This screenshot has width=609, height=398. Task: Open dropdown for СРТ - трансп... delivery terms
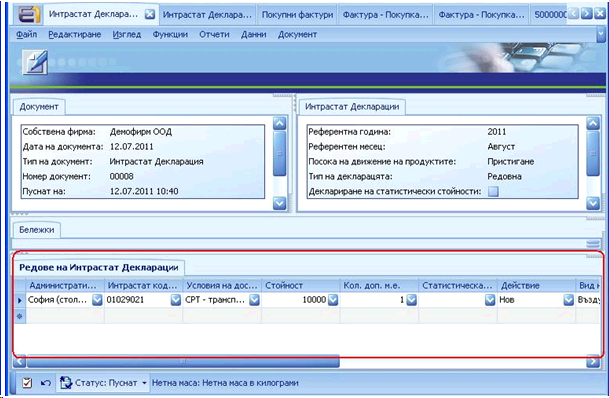(254, 300)
